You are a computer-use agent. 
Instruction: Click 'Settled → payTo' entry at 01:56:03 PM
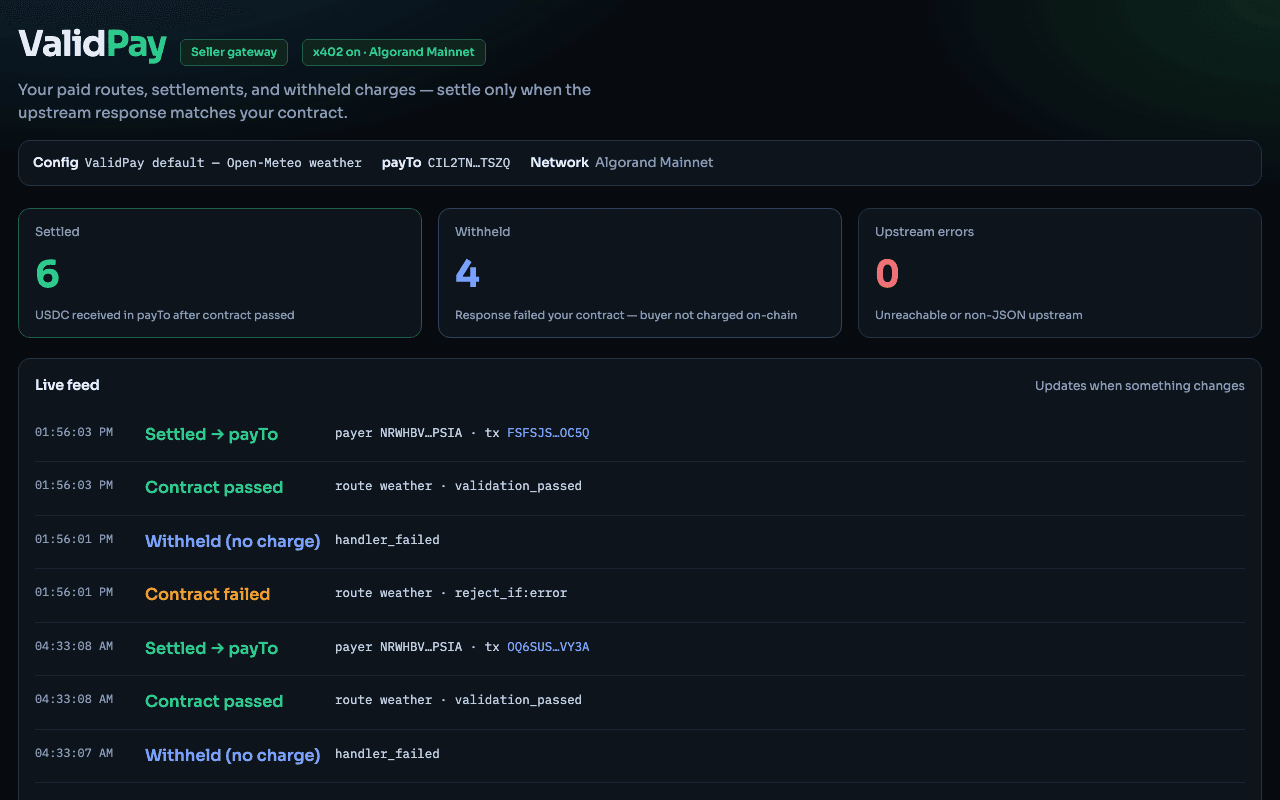pos(211,434)
